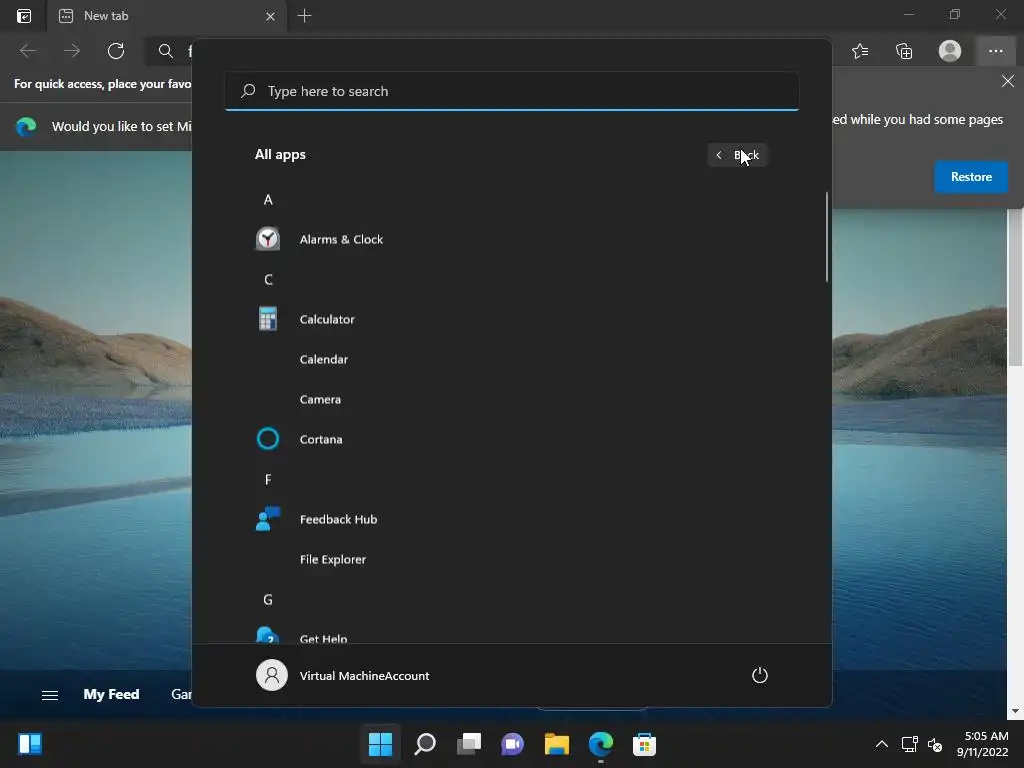Viewport: 1024px width, 768px height.
Task: Open File Explorer folder icon on taskbar
Action: (x=556, y=744)
